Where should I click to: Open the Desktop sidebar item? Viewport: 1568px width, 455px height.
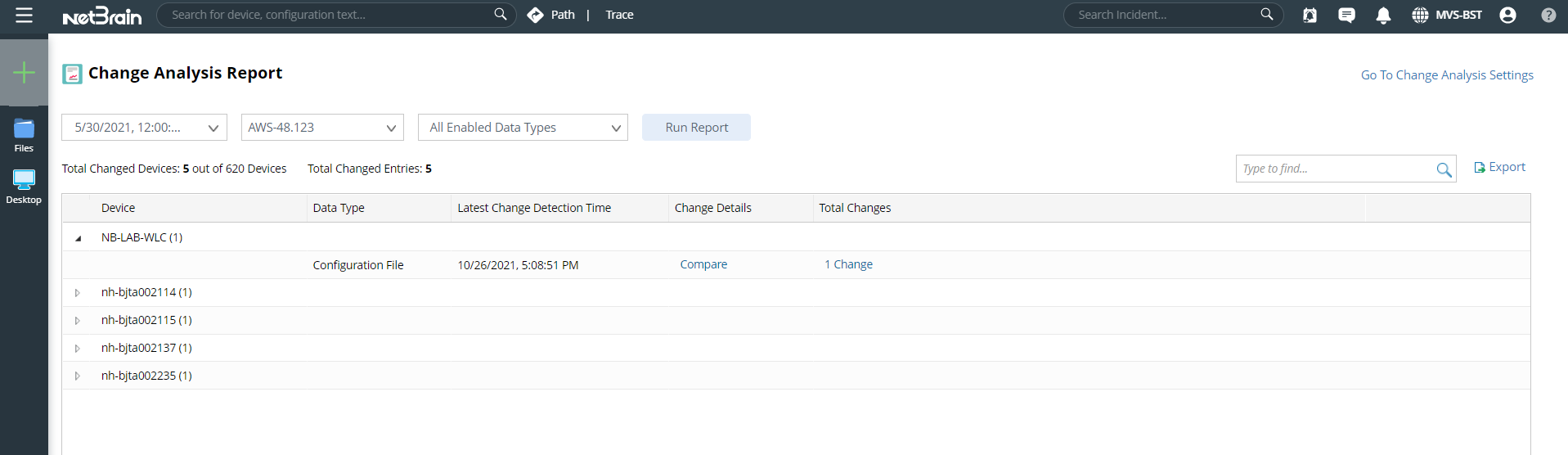point(24,187)
